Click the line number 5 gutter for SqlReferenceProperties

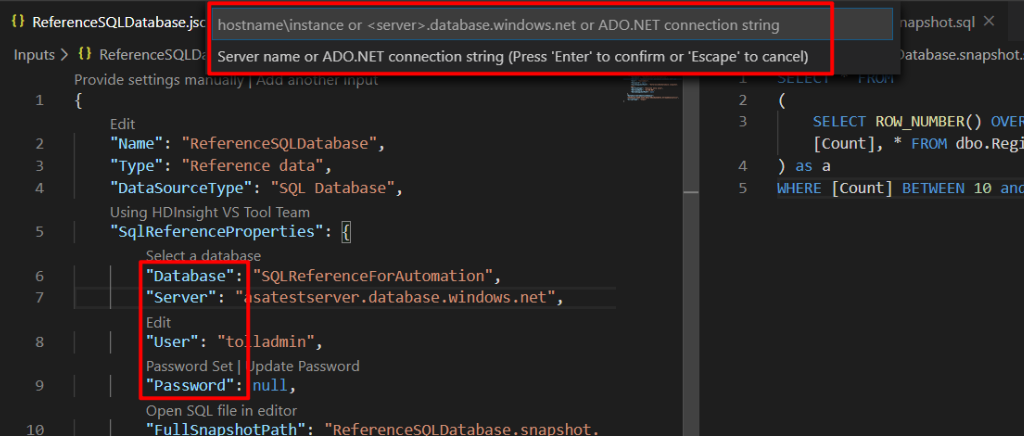[x=39, y=232]
